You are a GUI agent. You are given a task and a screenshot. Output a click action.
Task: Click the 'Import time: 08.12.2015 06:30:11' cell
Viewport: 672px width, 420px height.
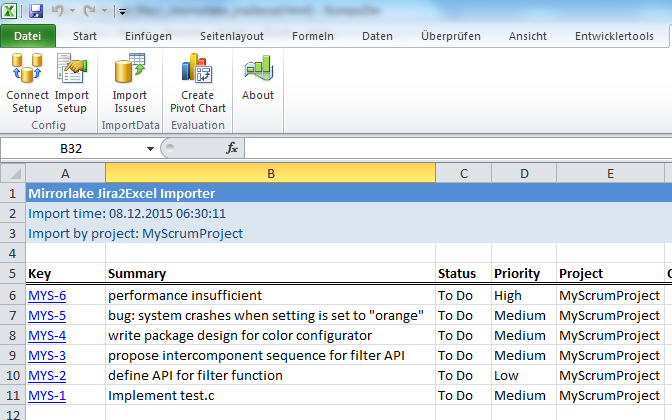(x=127, y=213)
